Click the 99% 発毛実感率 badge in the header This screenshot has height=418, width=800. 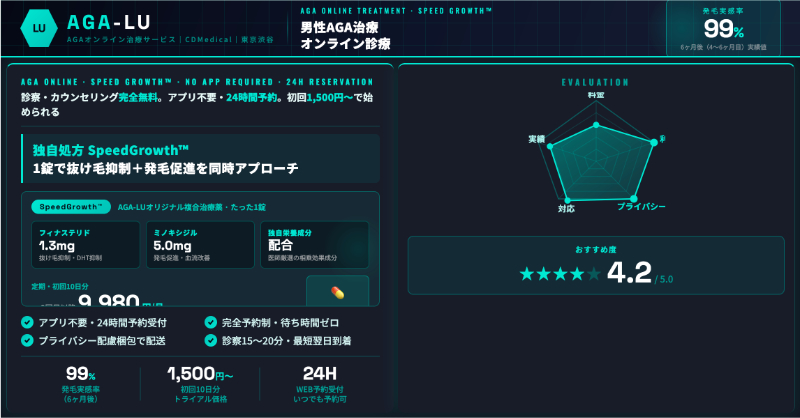coord(724,28)
